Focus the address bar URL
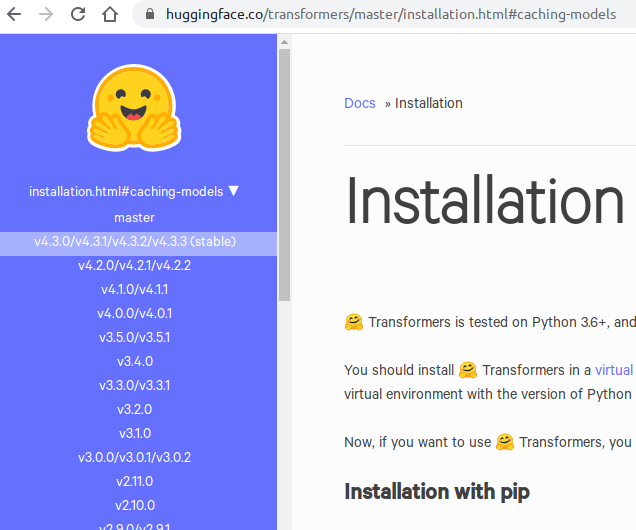The height and width of the screenshot is (530, 636). pos(391,15)
